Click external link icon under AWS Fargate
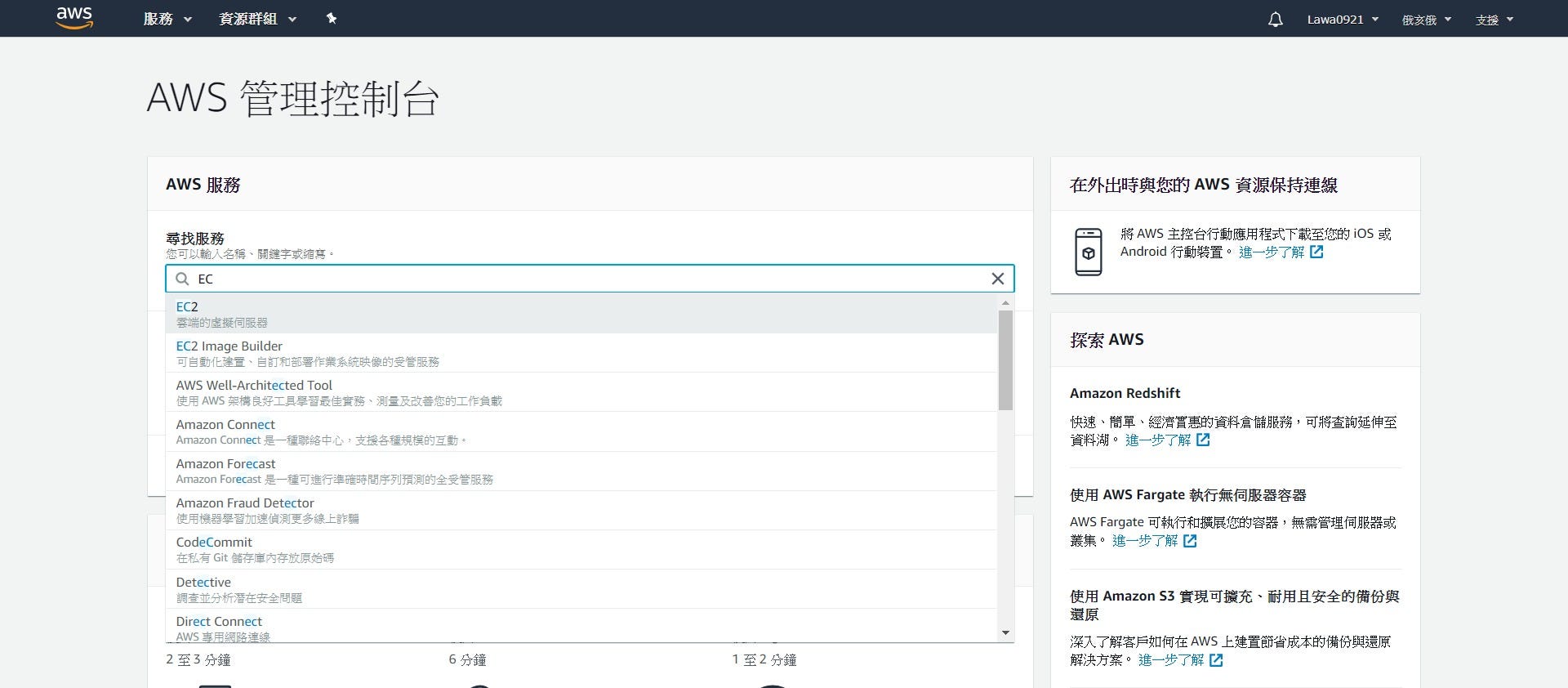This screenshot has height=688, width=1568. point(1190,541)
